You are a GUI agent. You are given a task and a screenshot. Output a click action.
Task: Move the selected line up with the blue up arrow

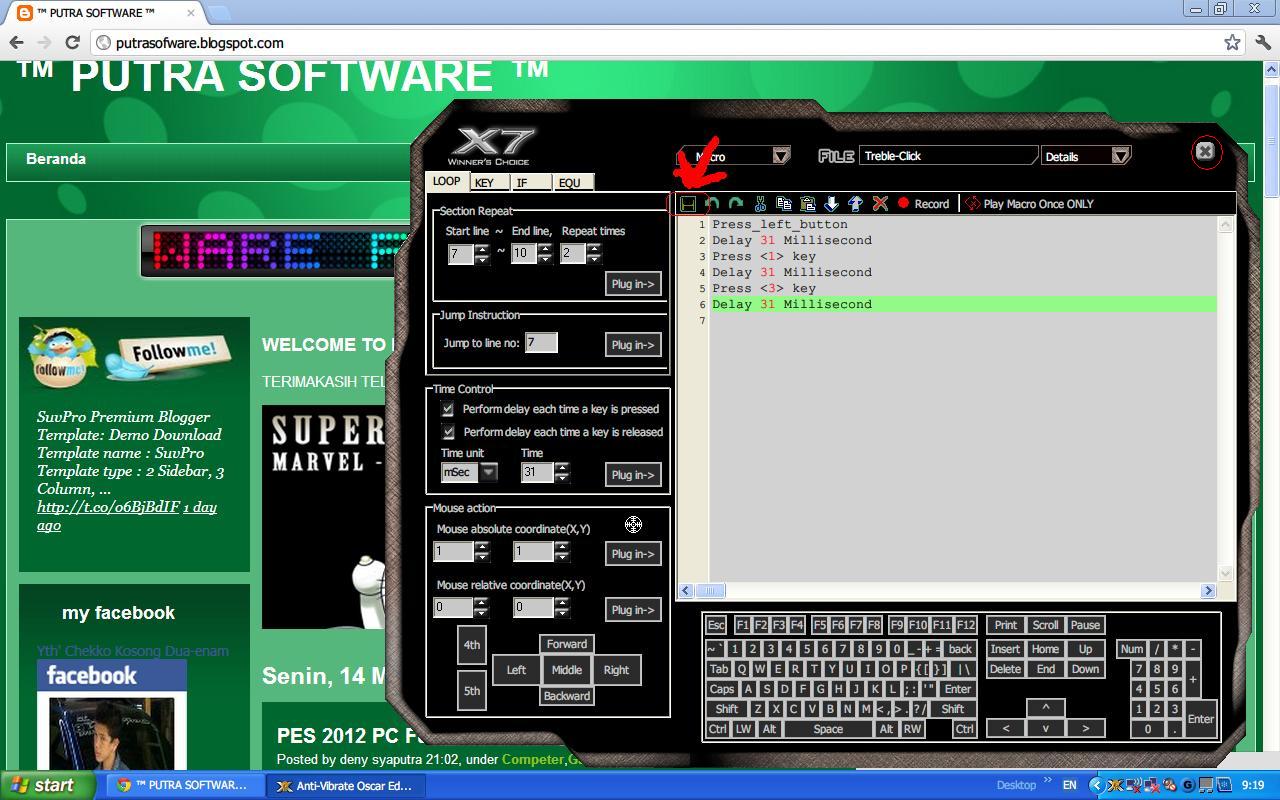[856, 204]
